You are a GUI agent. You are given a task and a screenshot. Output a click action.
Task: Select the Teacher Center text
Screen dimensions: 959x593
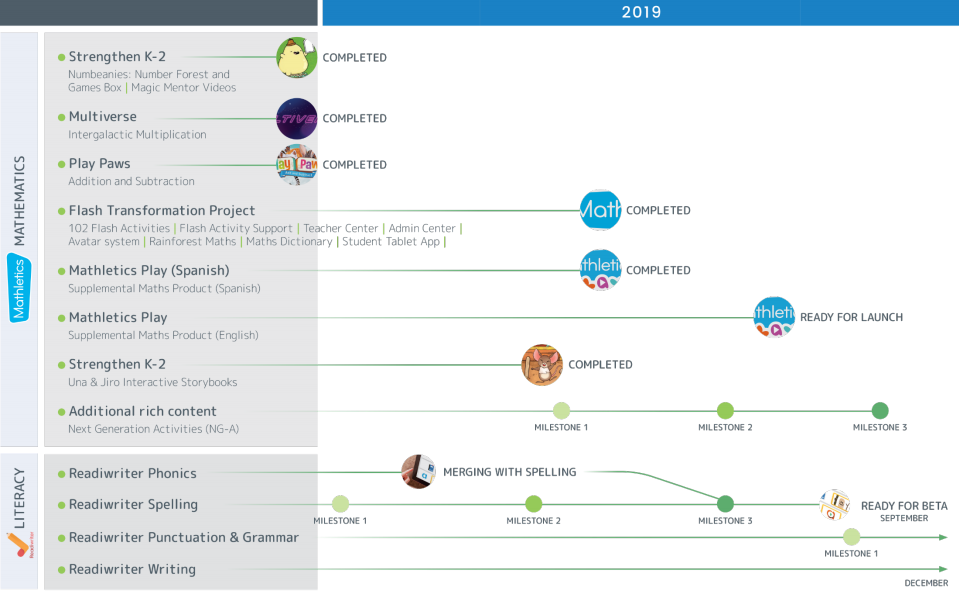(341, 229)
